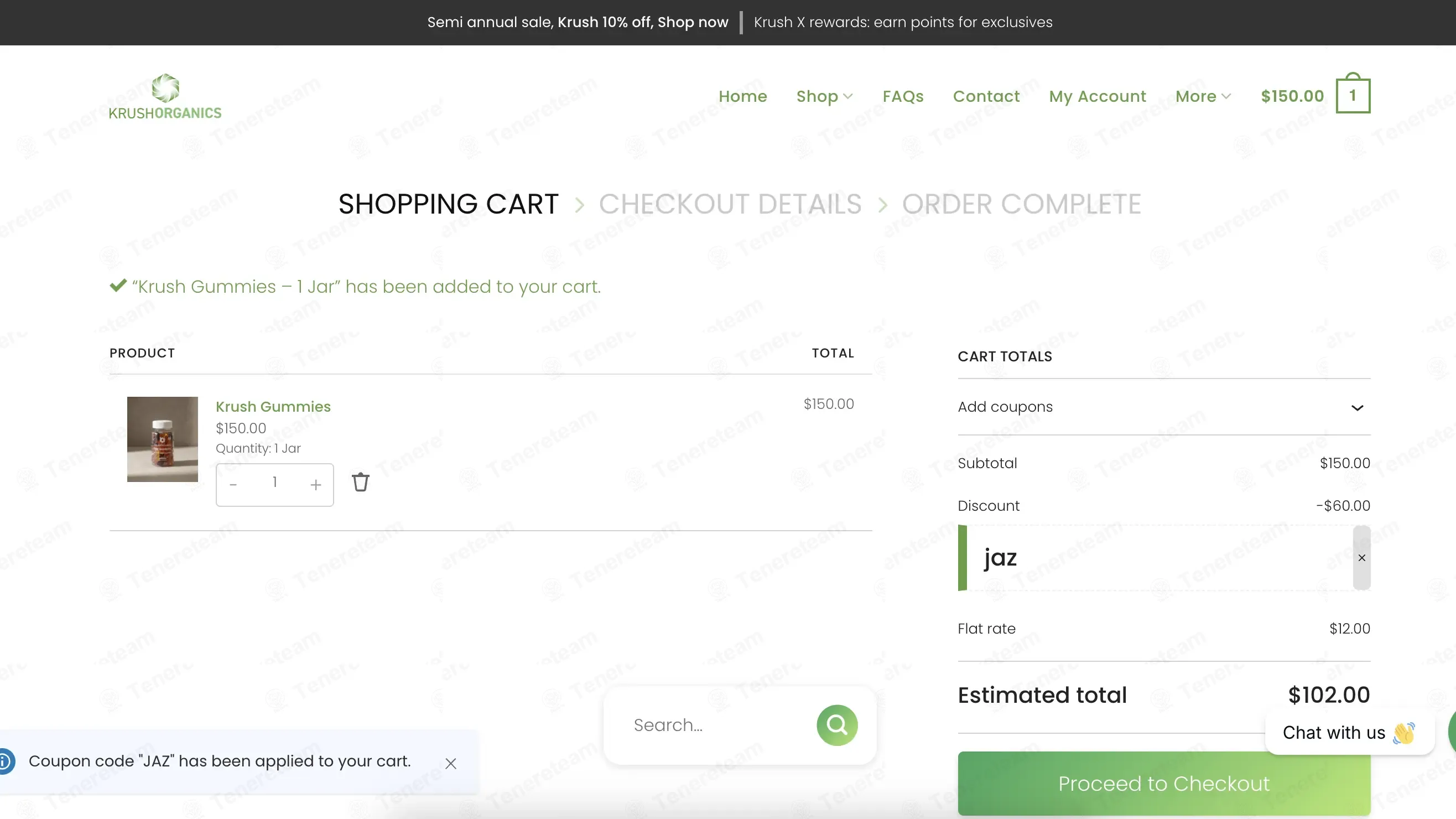Click the $150.00 cart total in header
The width and height of the screenshot is (1456, 819).
pos(1292,96)
